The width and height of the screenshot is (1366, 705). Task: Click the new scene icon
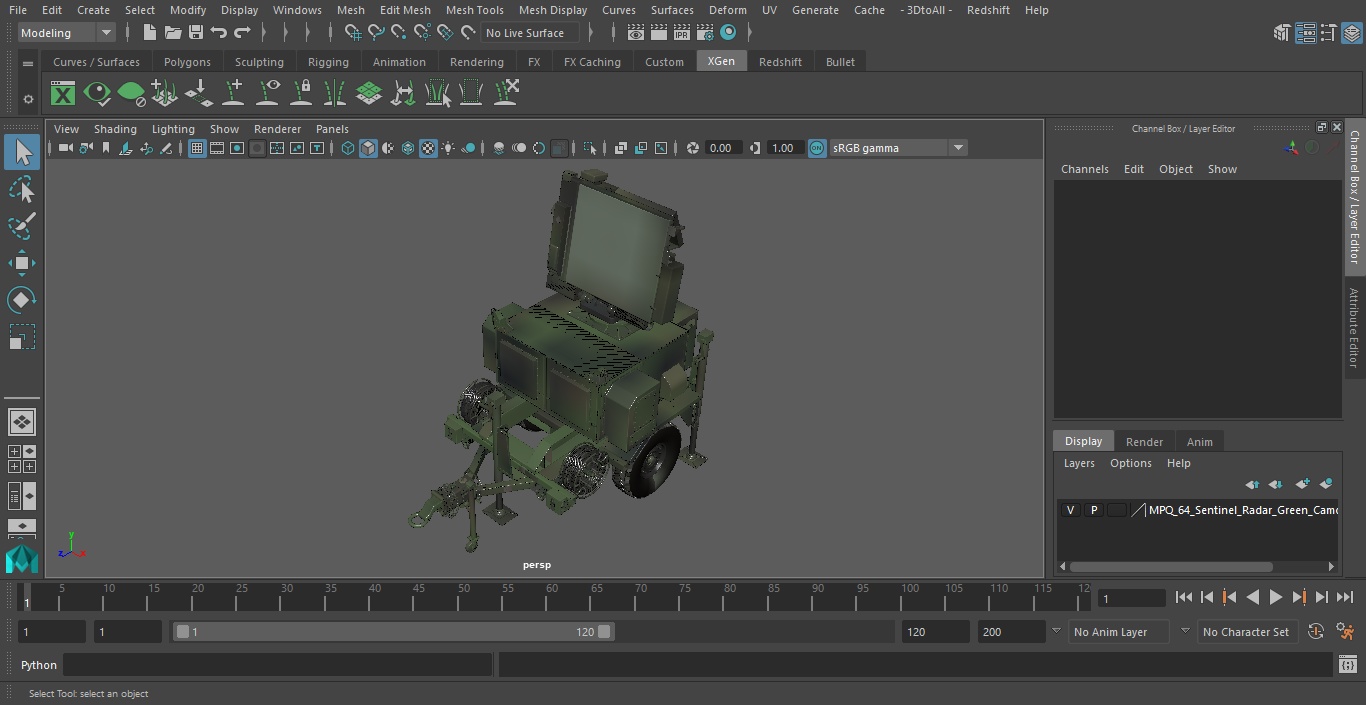click(x=149, y=33)
